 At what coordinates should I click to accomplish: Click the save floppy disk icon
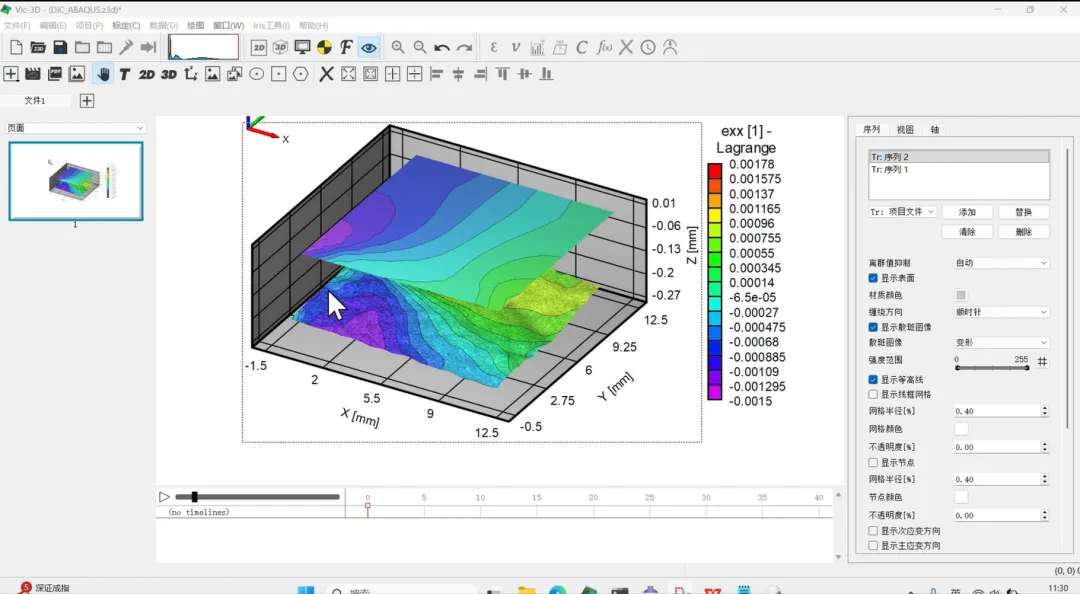(x=60, y=47)
